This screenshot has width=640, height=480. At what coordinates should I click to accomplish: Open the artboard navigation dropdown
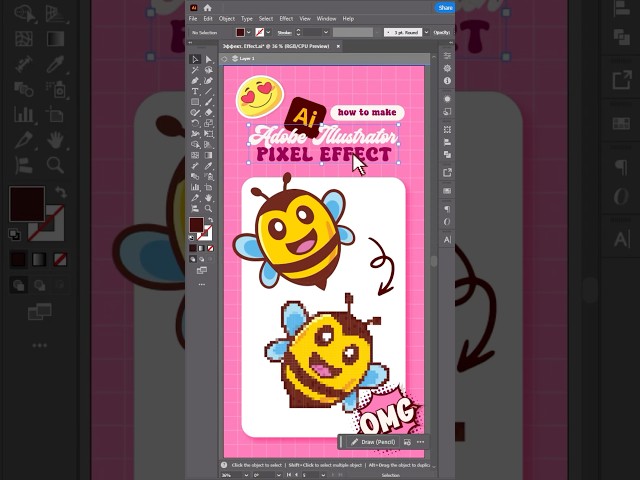coord(323,475)
